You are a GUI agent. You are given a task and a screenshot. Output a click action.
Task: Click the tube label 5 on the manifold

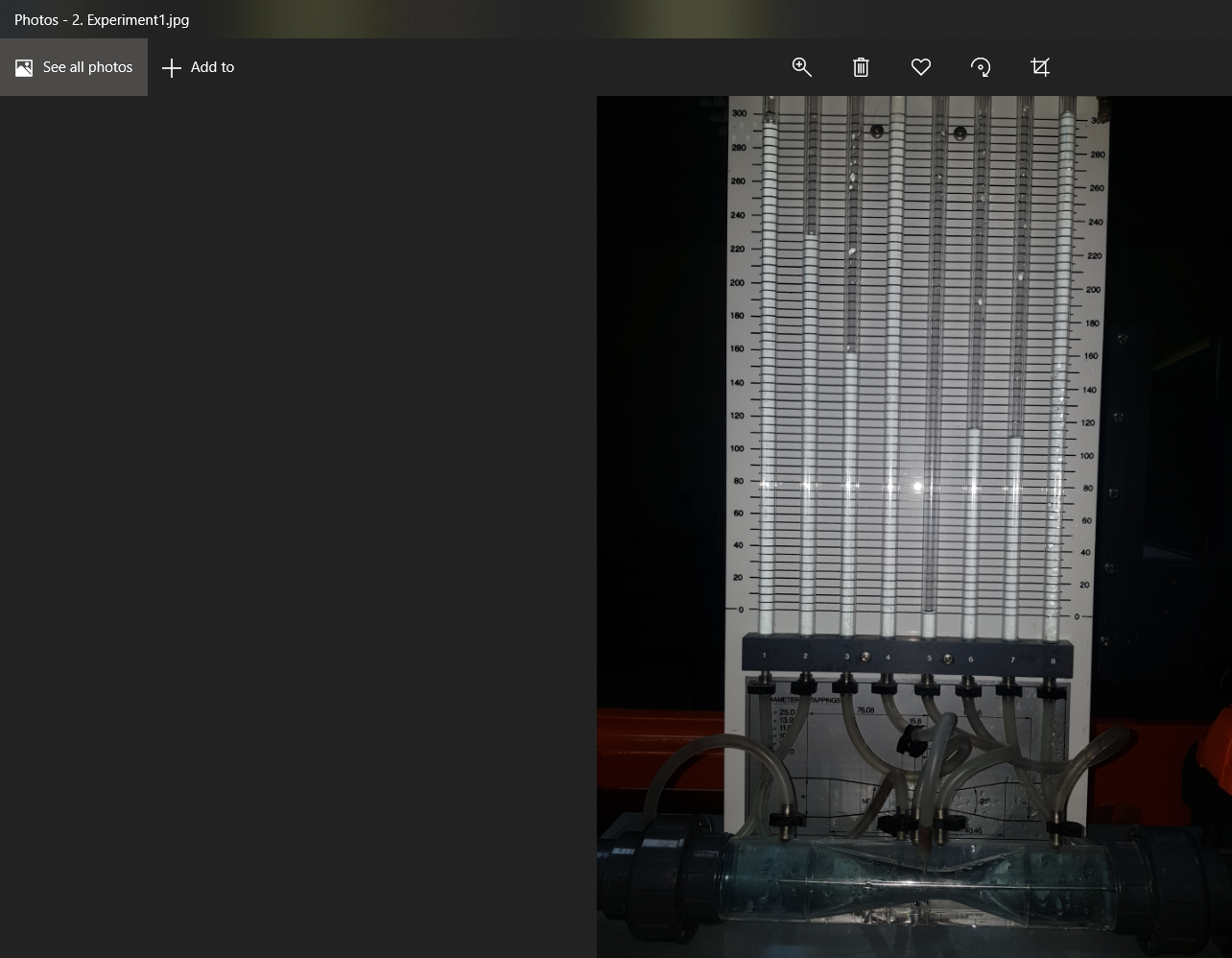[929, 659]
